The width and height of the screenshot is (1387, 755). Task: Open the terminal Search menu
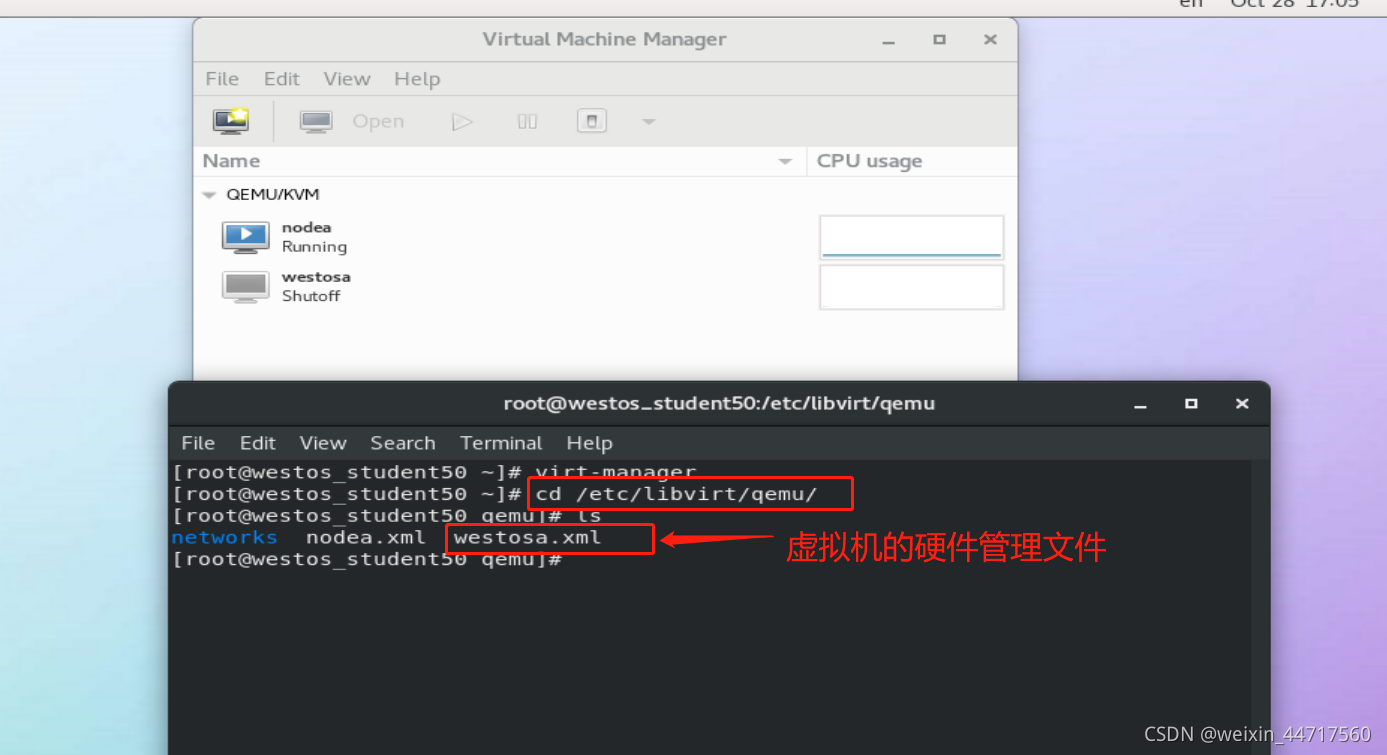click(x=403, y=443)
